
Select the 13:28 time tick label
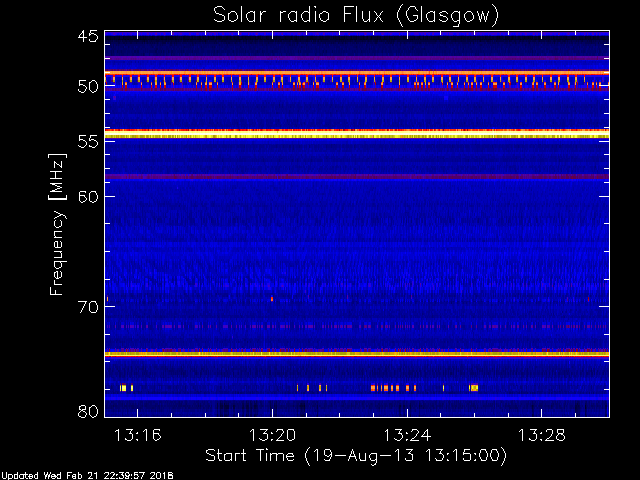pos(540,436)
